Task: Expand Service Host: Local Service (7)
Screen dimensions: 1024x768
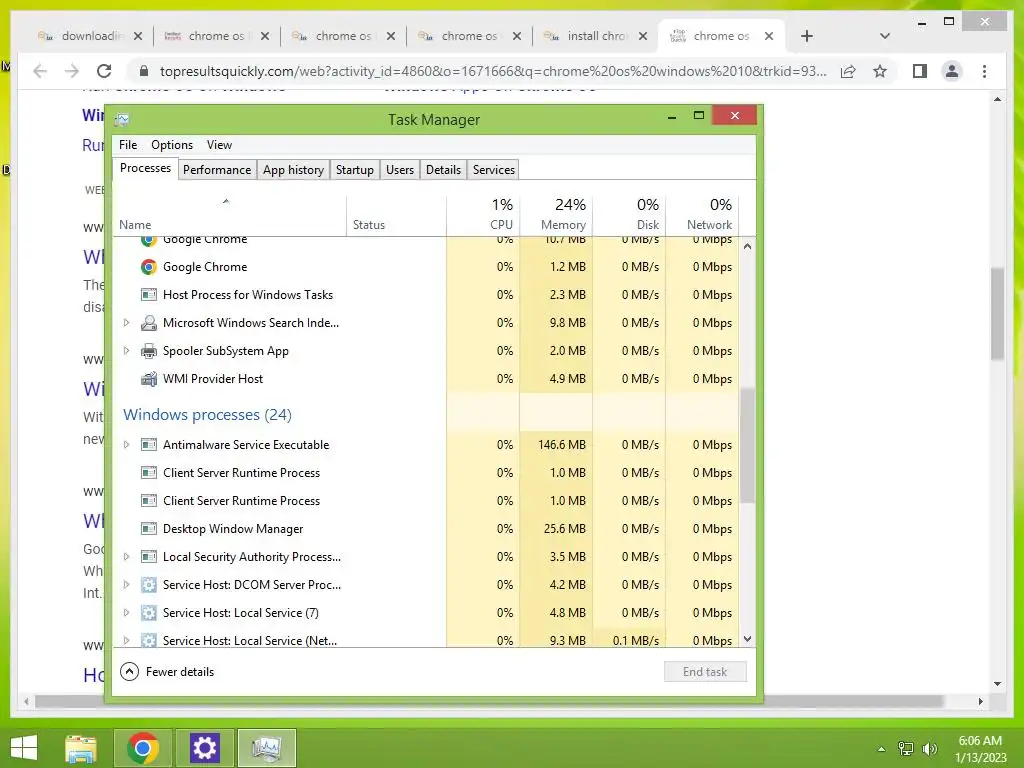Action: 127,613
